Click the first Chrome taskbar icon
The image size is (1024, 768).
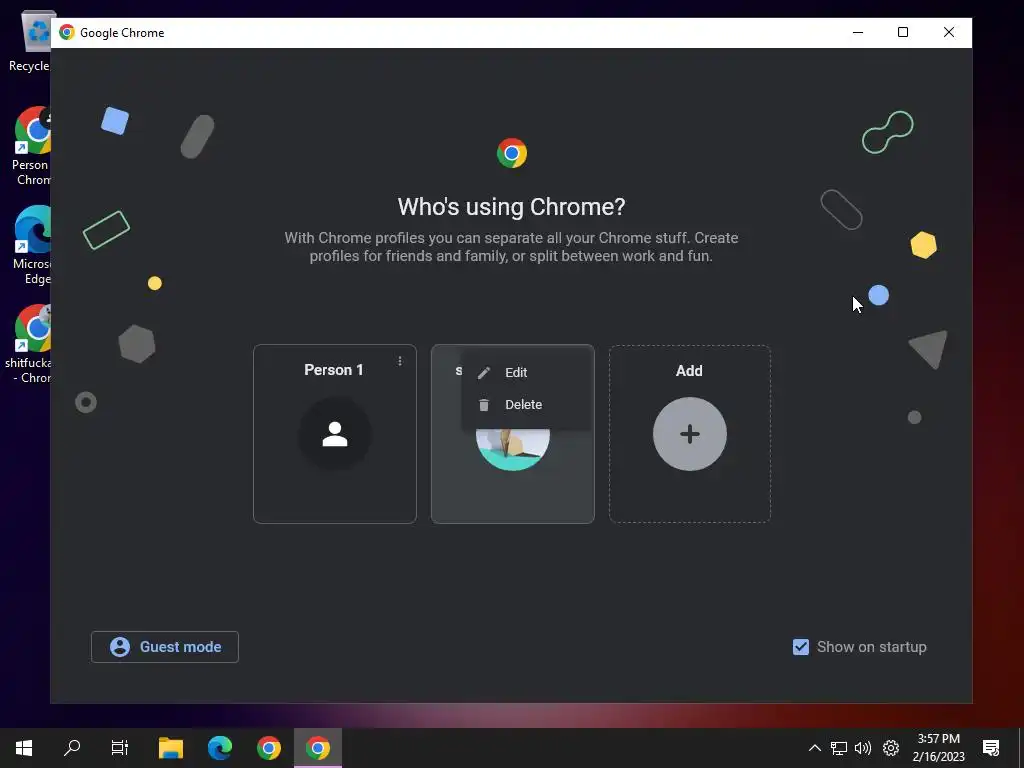tap(269, 748)
